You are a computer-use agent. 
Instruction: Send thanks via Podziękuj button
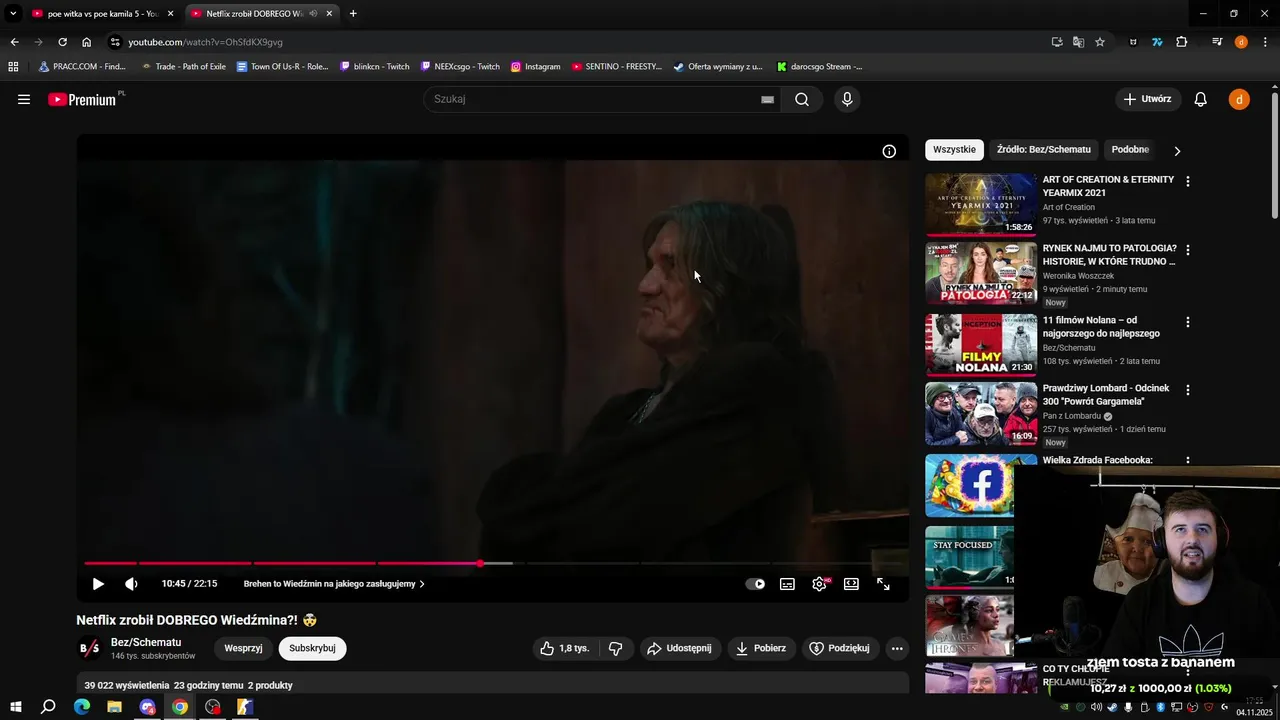[x=840, y=648]
